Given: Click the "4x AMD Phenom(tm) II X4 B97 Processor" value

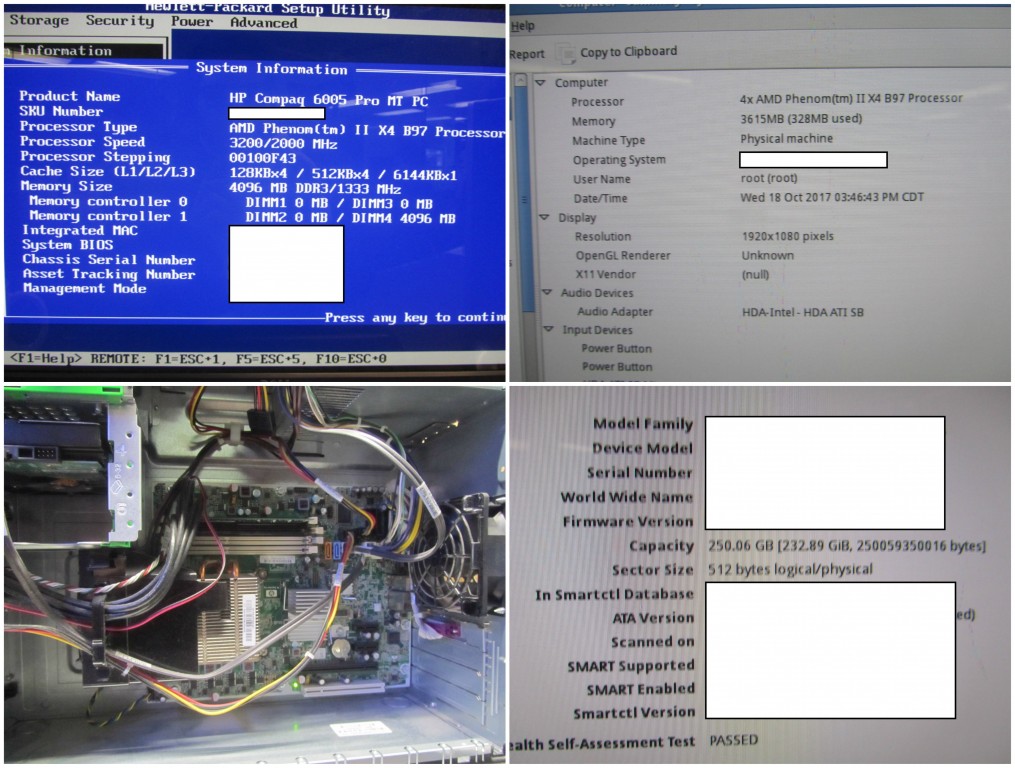Looking at the screenshot, I should click(851, 98).
